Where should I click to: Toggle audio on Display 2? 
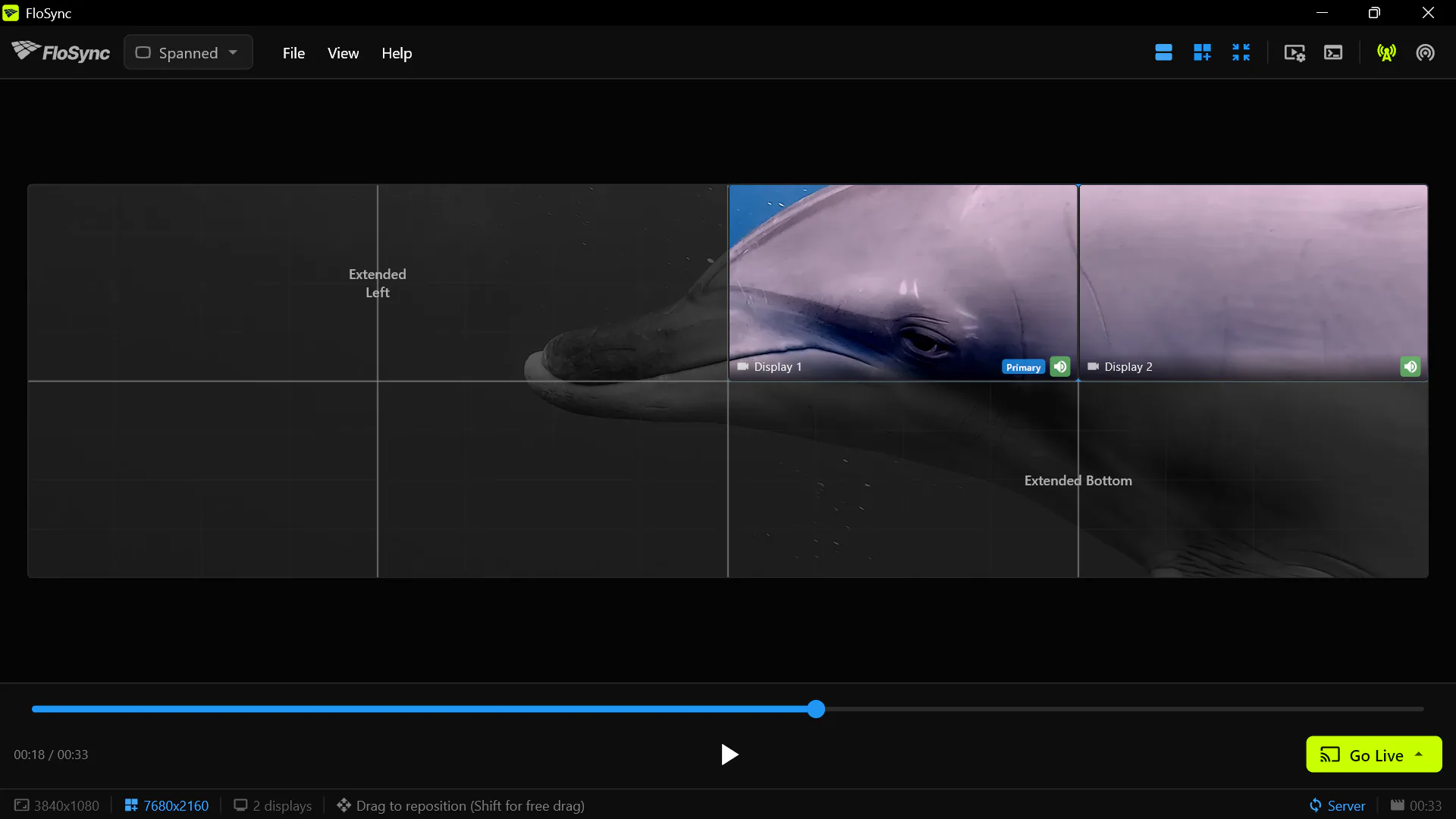point(1410,366)
